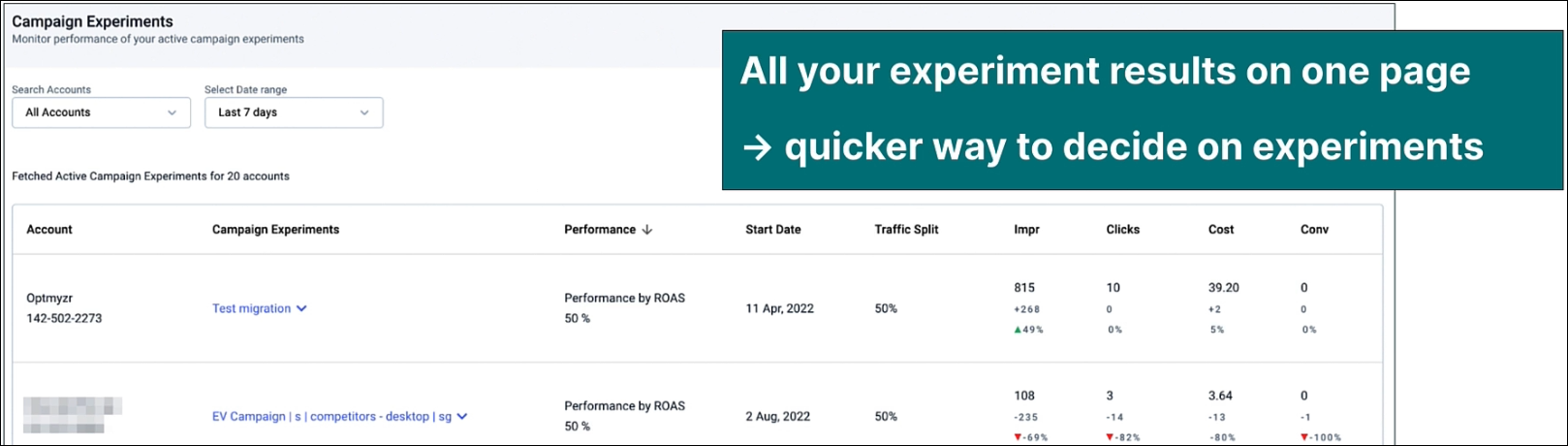Open the EV Campaign competitors desktop link

(x=331, y=416)
